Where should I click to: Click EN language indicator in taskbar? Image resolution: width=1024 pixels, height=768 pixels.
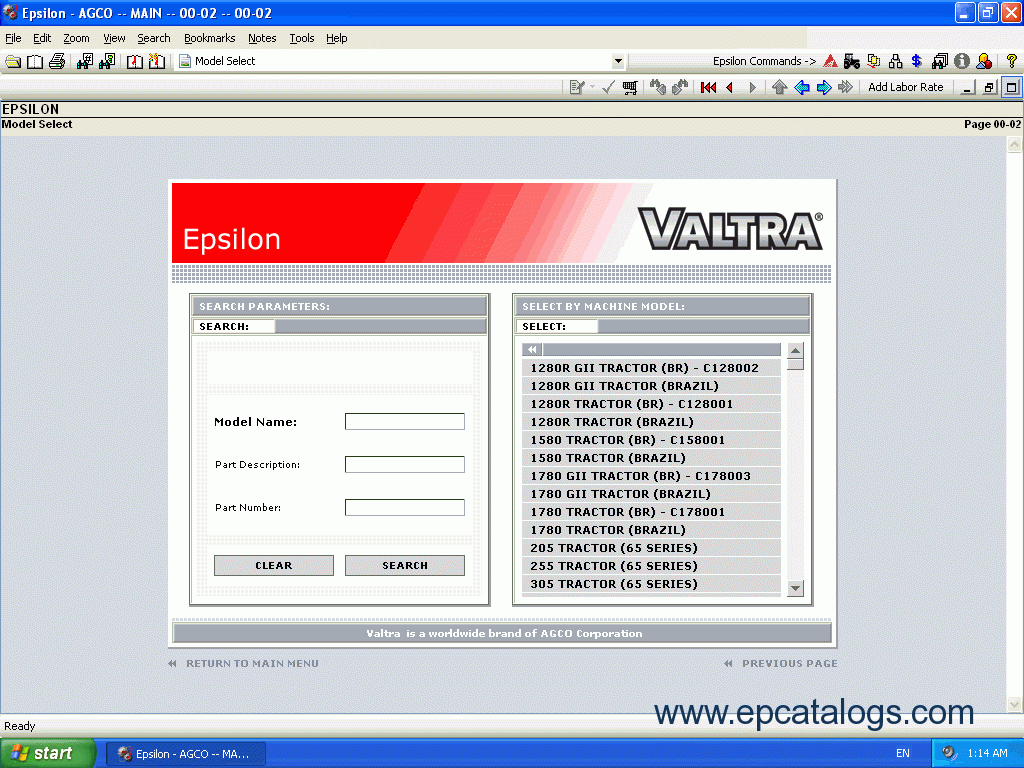click(x=903, y=753)
